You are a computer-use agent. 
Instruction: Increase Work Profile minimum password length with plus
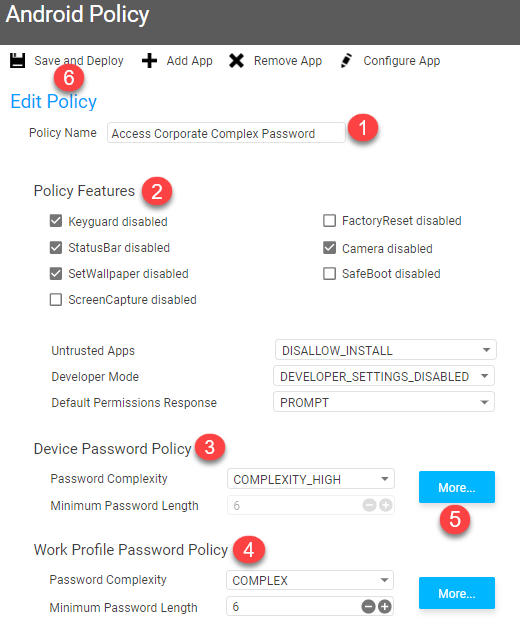[x=385, y=606]
